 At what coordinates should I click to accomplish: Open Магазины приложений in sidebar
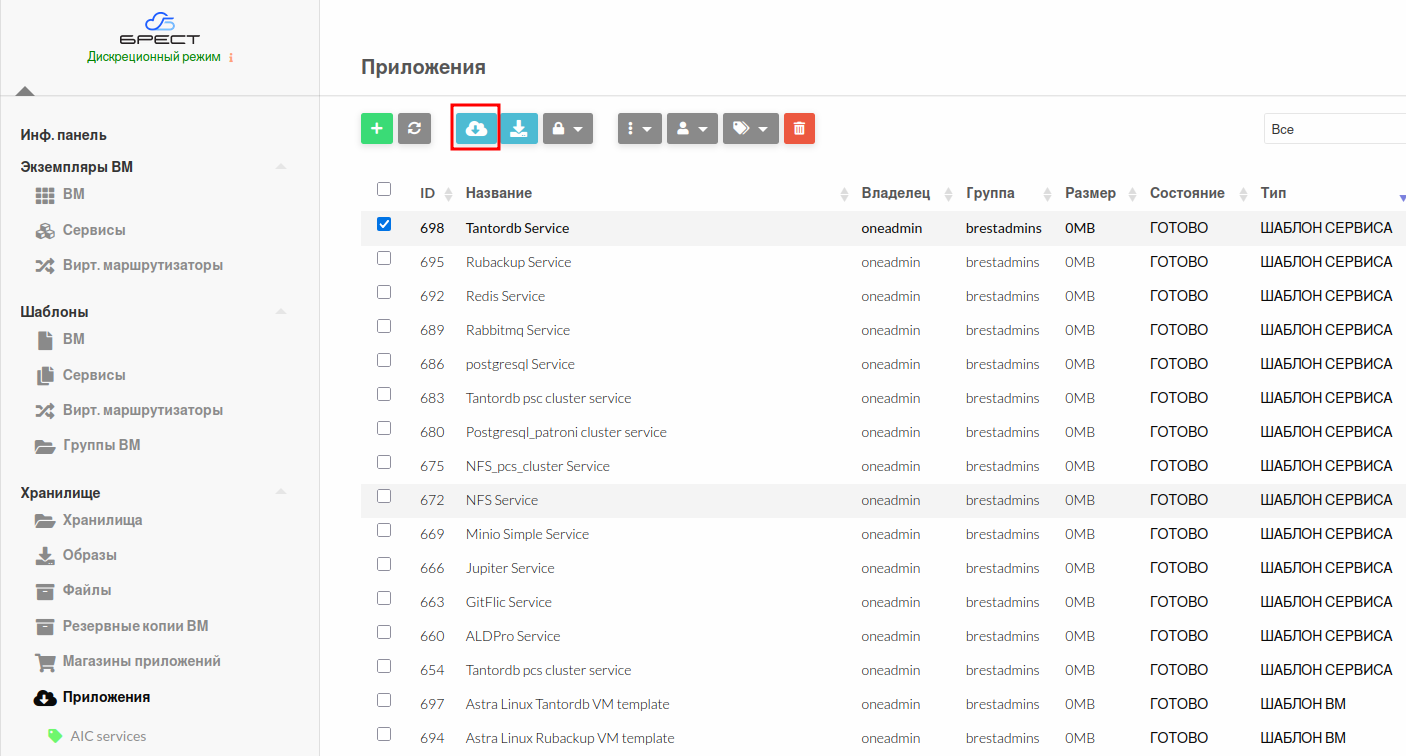141,661
